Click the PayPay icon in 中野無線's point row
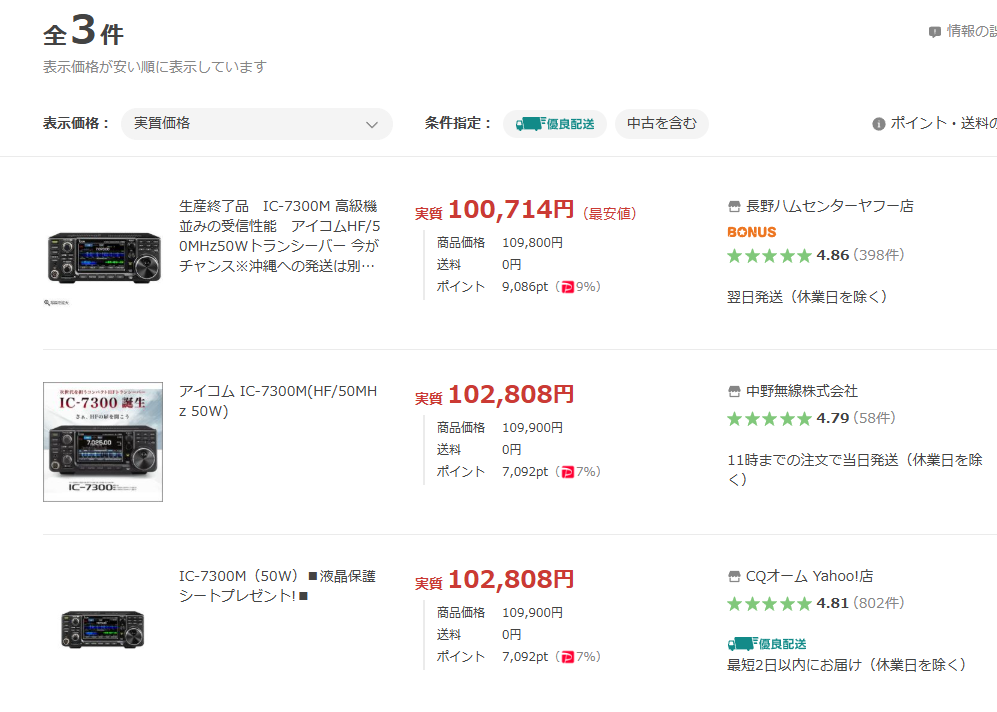Viewport: 997px width, 712px height. click(x=568, y=472)
